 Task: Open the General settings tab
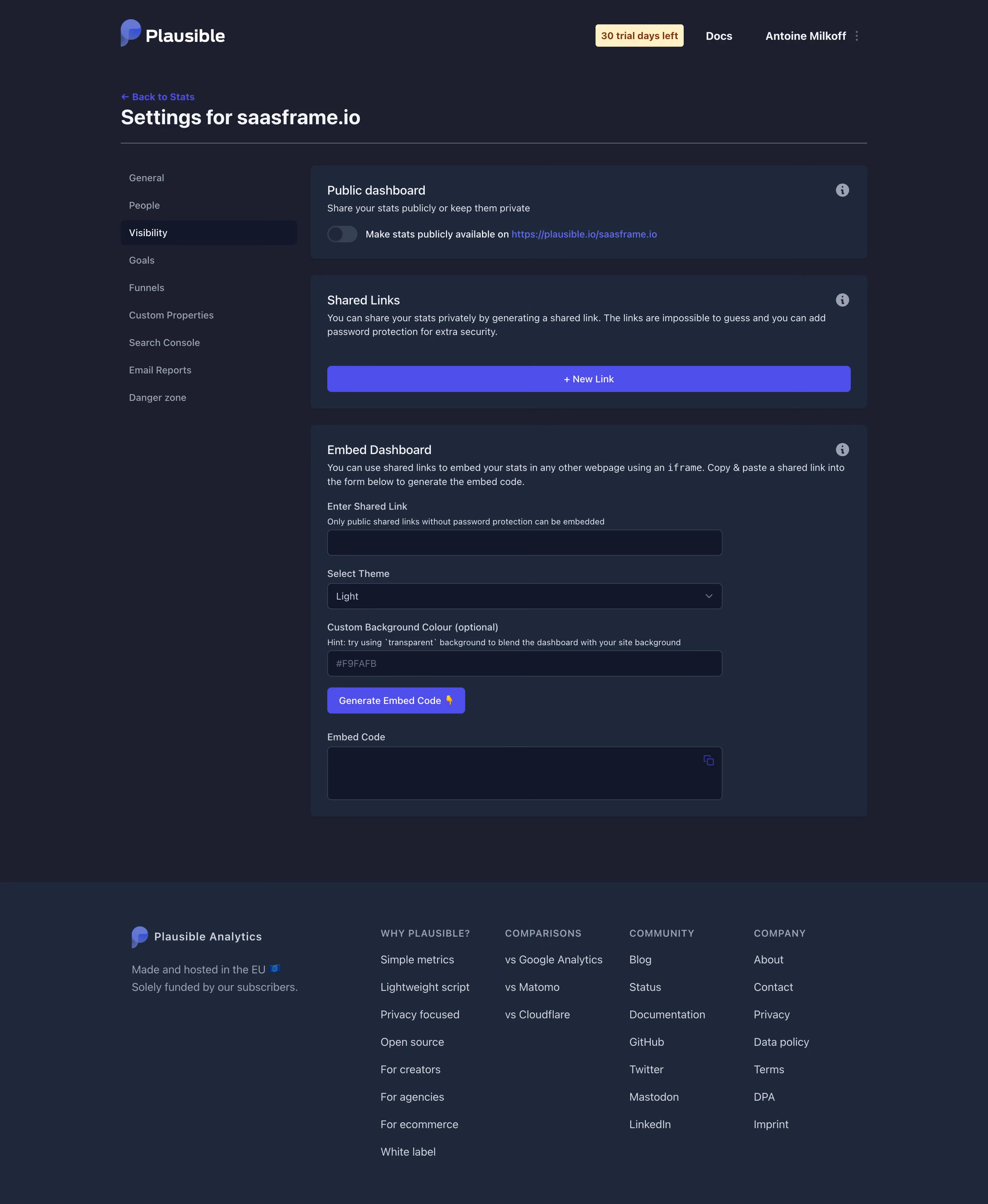click(x=209, y=178)
